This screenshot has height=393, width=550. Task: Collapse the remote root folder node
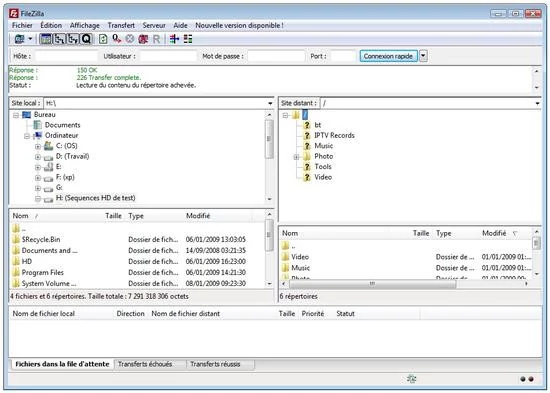tap(285, 115)
